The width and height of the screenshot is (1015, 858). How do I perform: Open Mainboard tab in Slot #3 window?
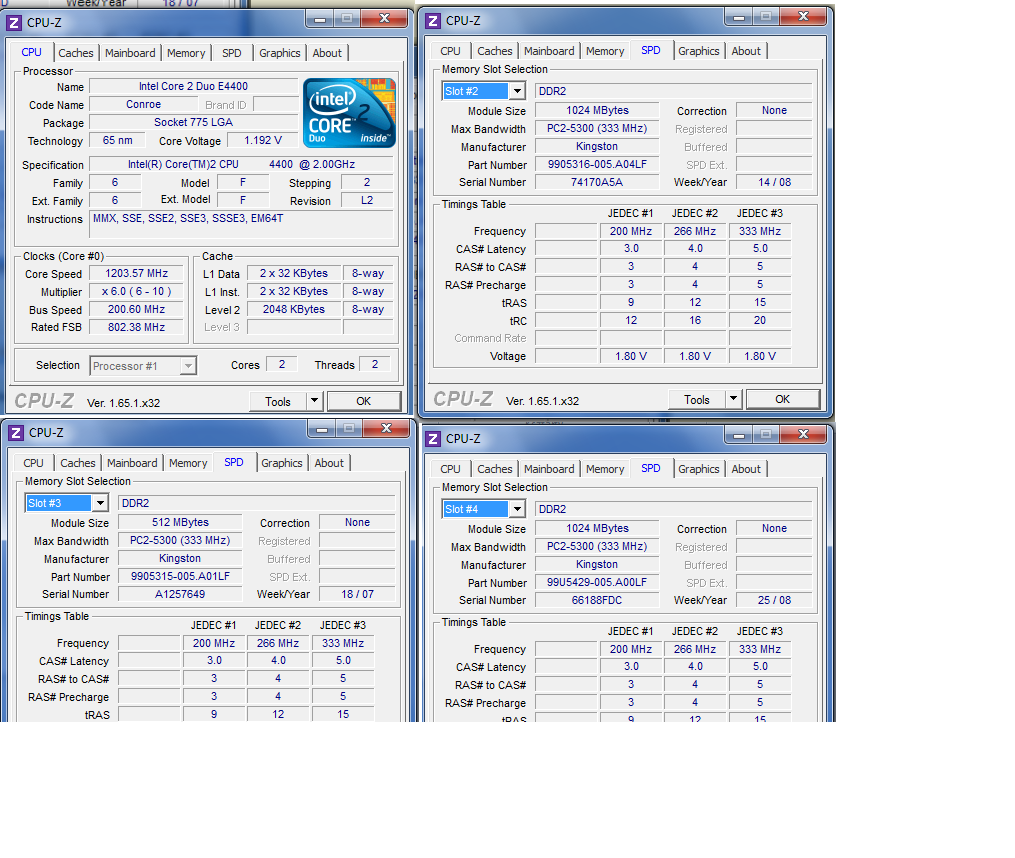[x=132, y=463]
